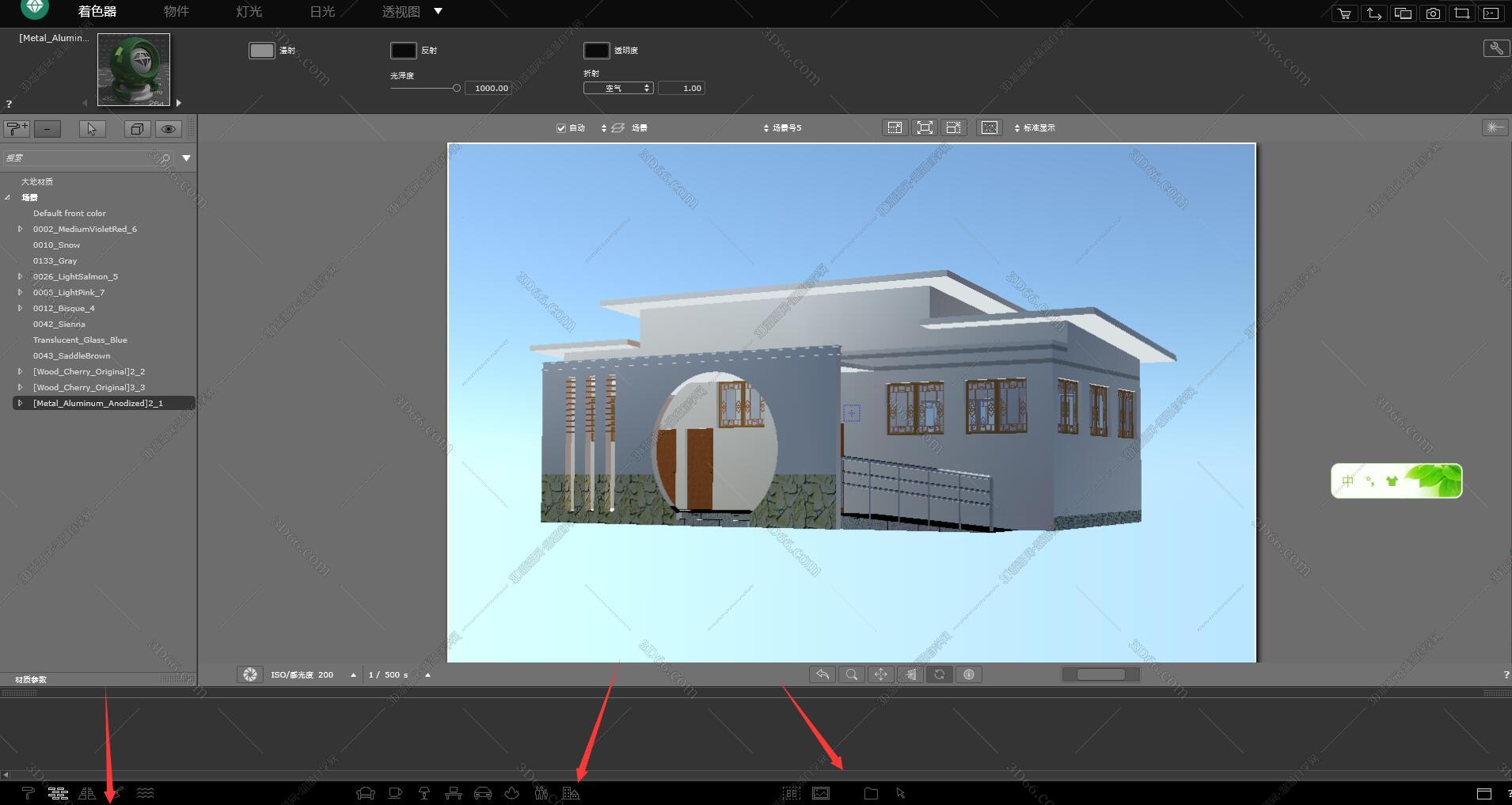
Task: Select the Translucent_Glass_Blue material
Action: click(x=80, y=340)
